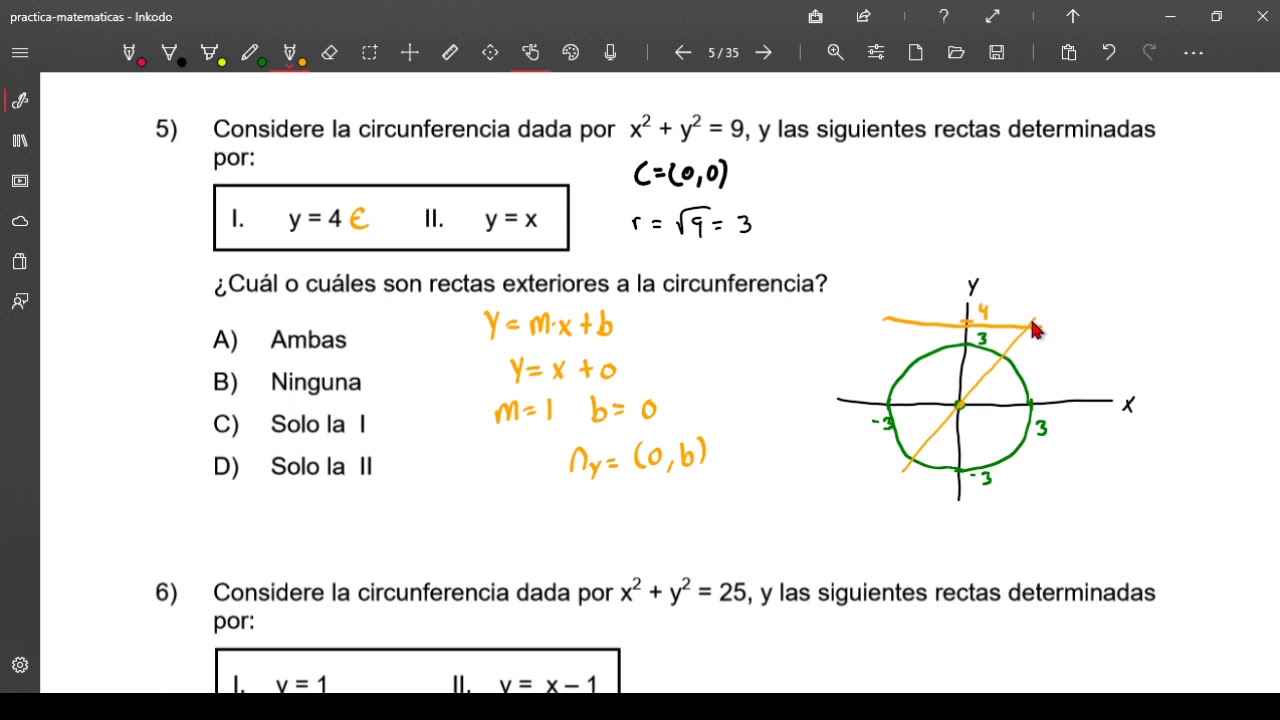Screen dimensions: 1280x720
Task: Click the page indicator 5 / 35
Action: click(x=723, y=53)
